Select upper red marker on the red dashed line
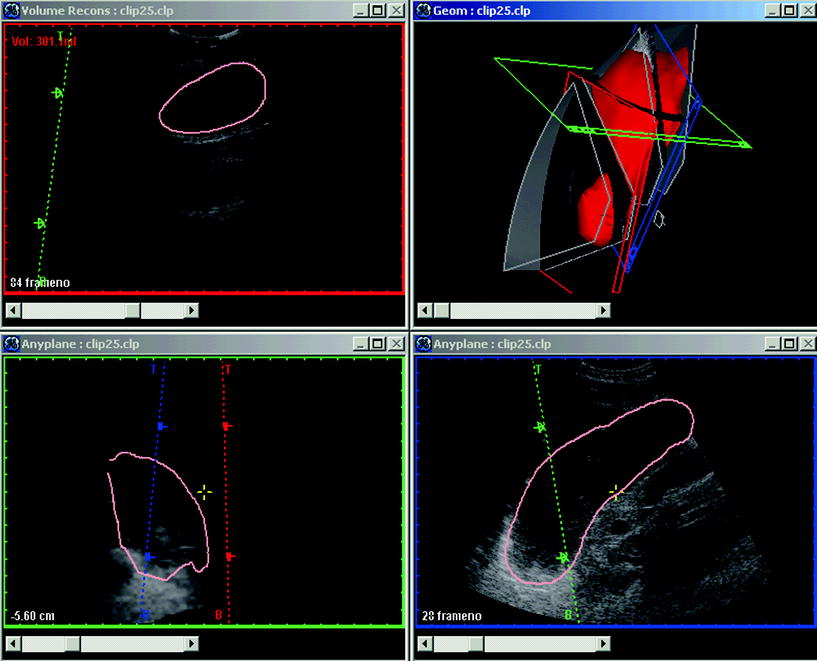The image size is (817, 661). 227,427
